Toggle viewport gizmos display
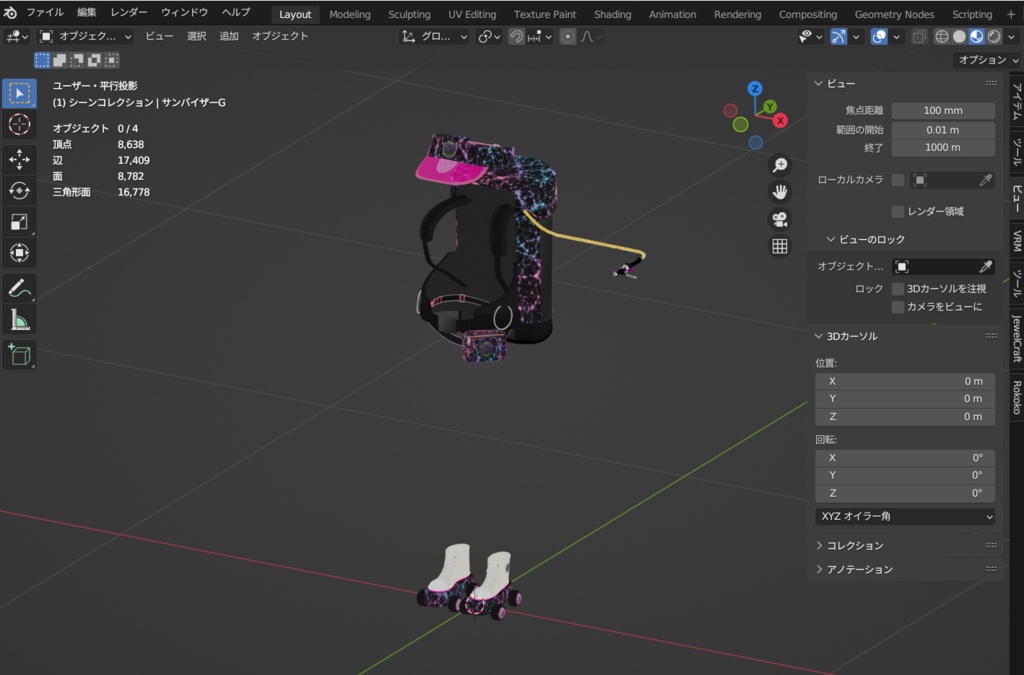This screenshot has height=675, width=1024. 839,37
